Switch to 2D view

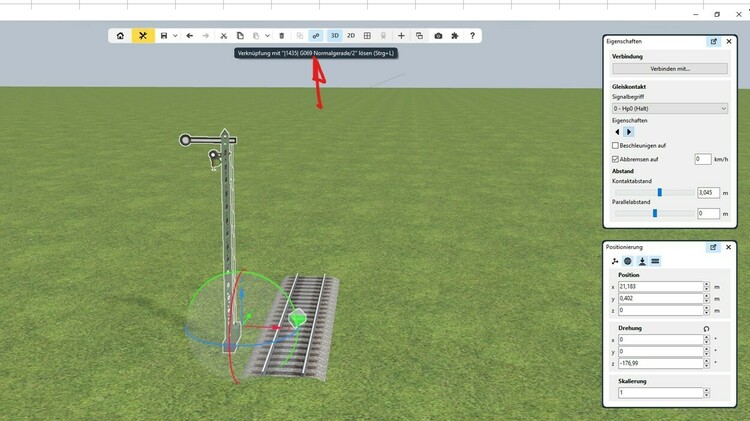click(351, 36)
